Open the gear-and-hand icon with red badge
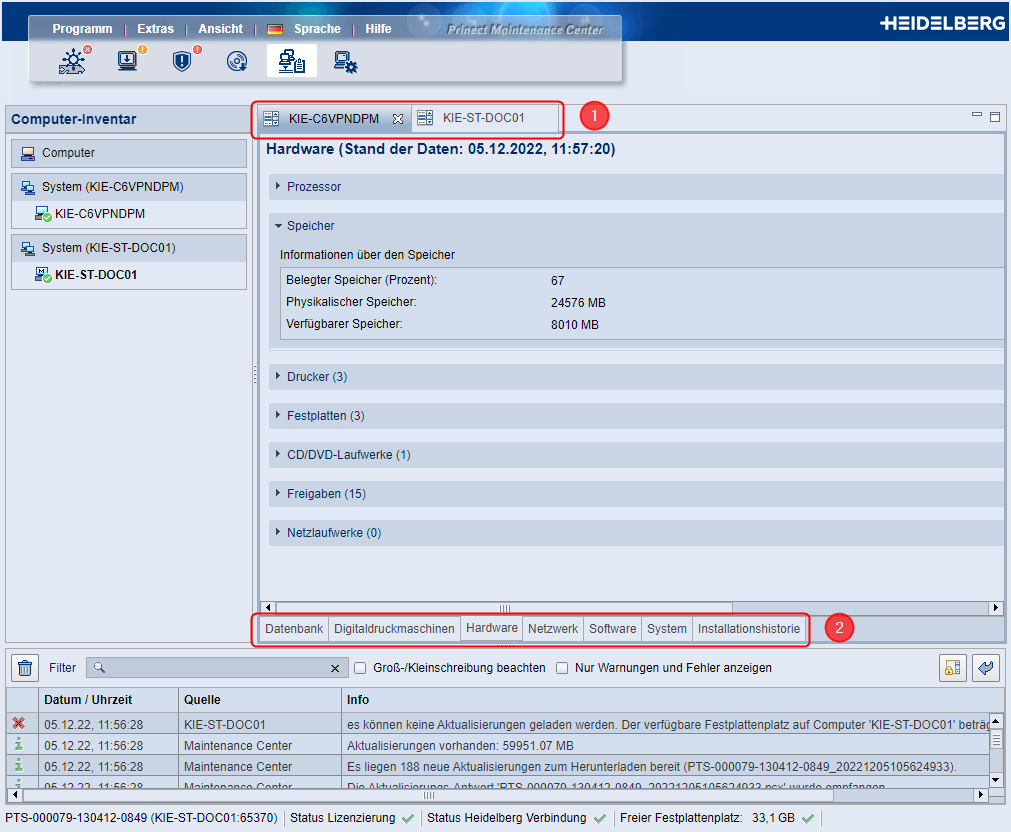This screenshot has width=1011, height=832. coord(74,61)
